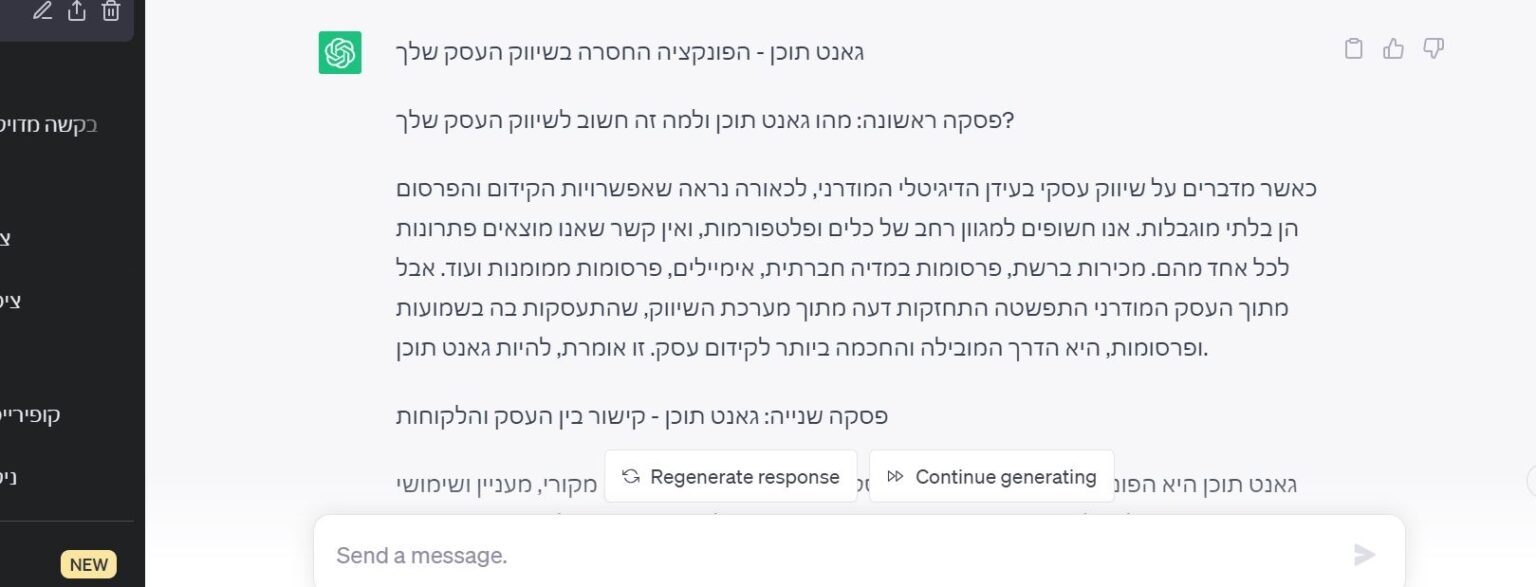Click the yellow NEW badge
Viewport: 1536px width, 587px height.
point(88,564)
